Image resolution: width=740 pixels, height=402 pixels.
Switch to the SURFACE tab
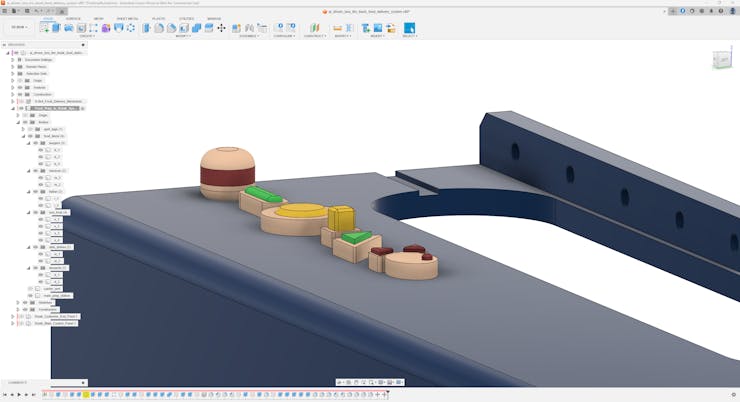[x=73, y=18]
